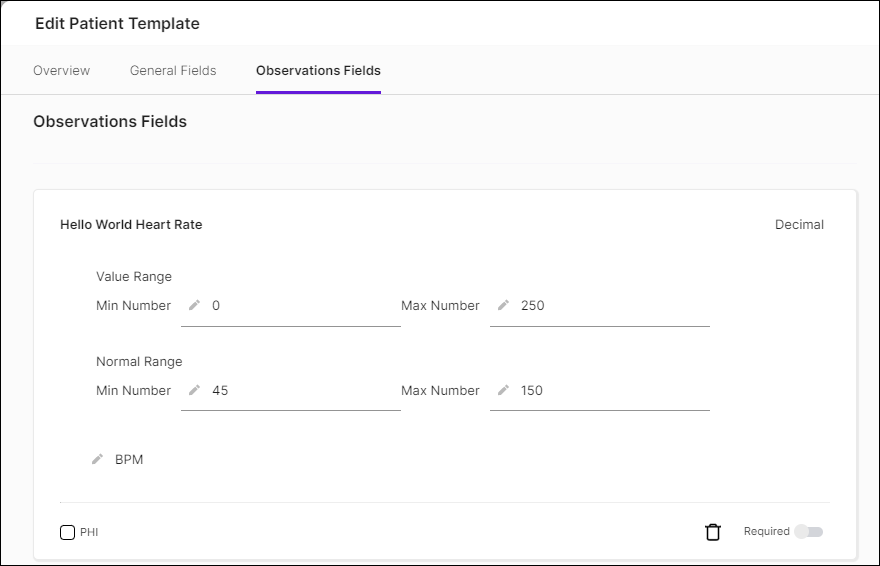The image size is (880, 566).
Task: Click Value Range min field showing 0
Action: [300, 306]
